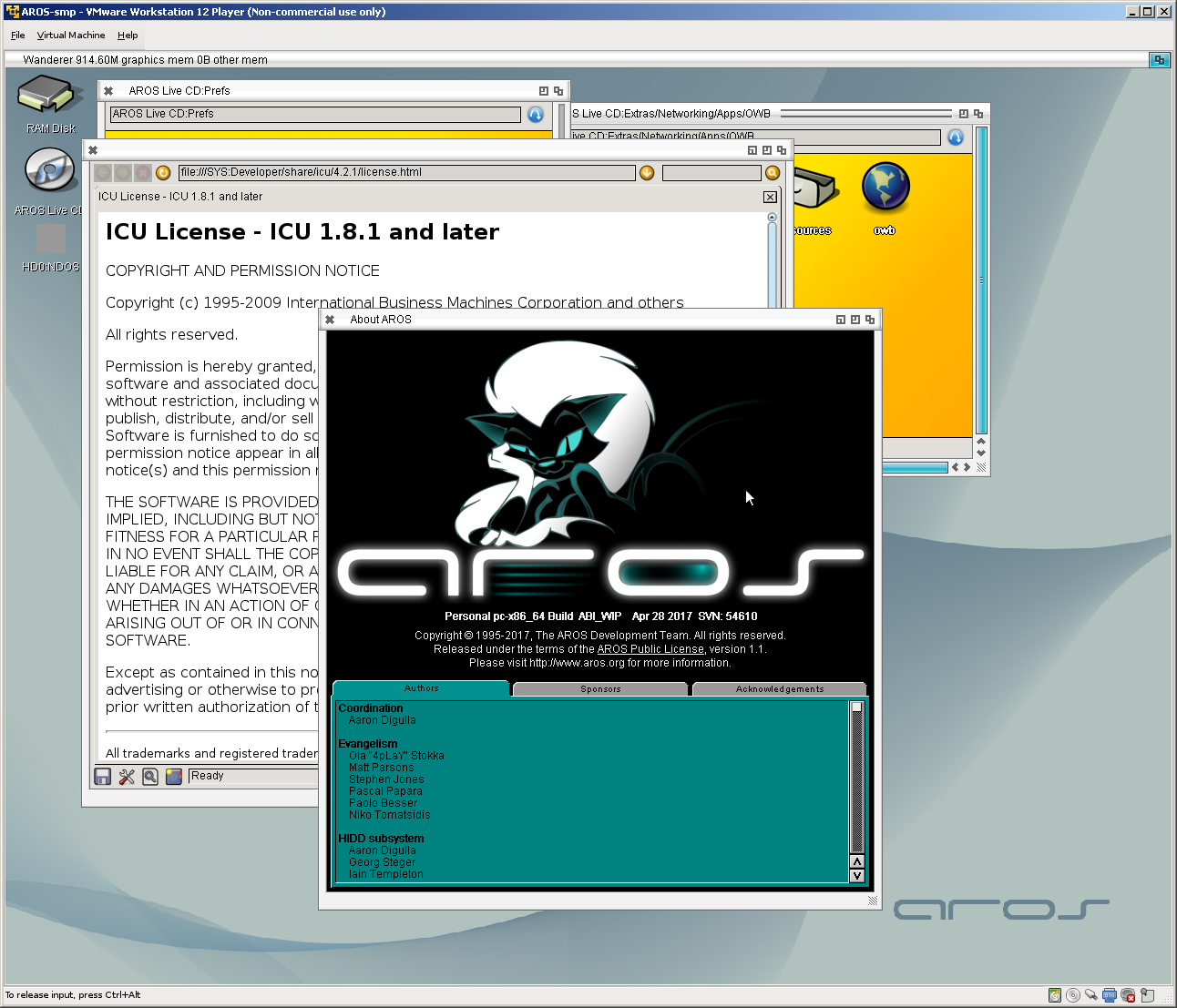Click the 'Paolo Besser' author entry
This screenshot has height=1008, width=1177.
click(383, 803)
